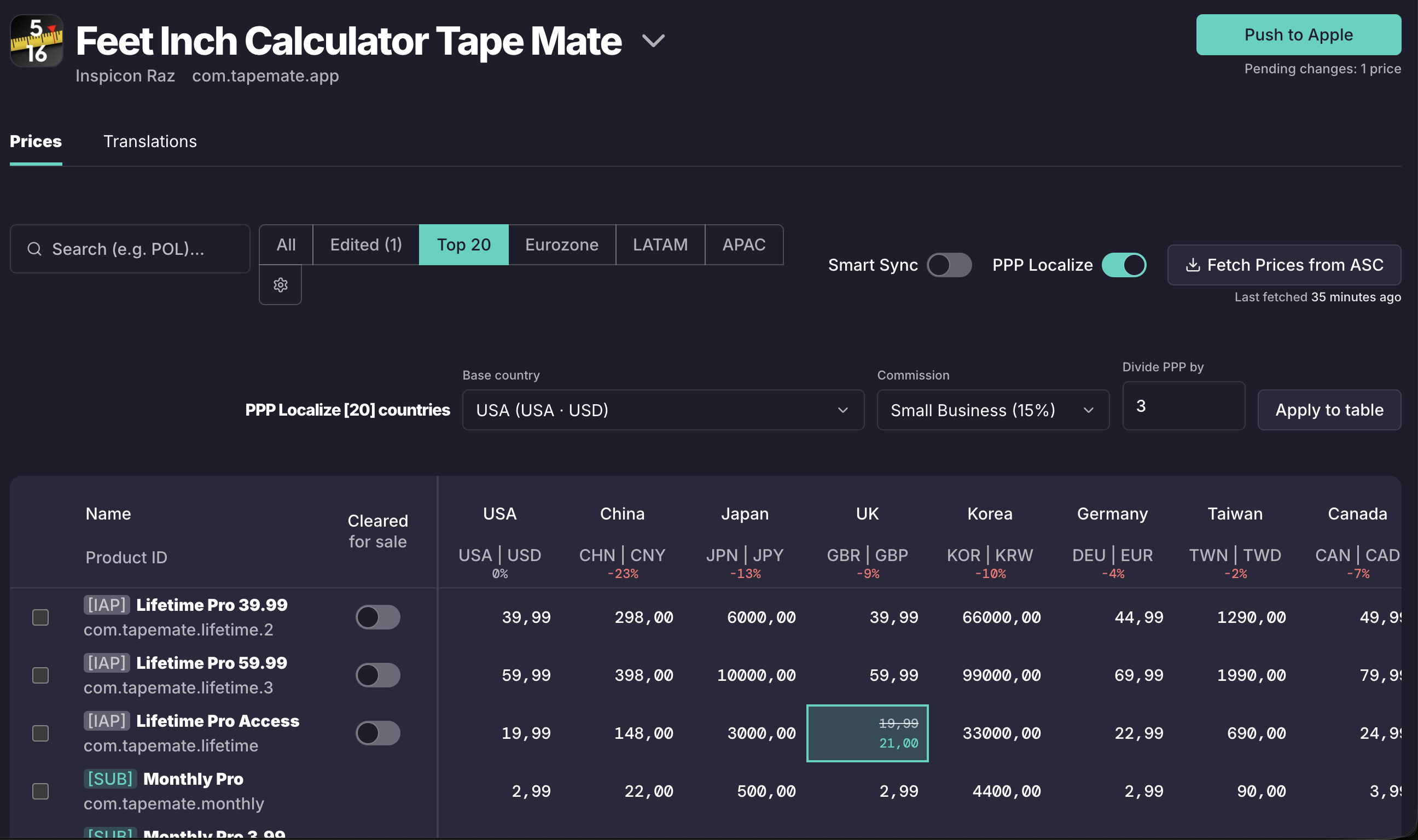Image resolution: width=1418 pixels, height=840 pixels.
Task: Switch to the Translations tab
Action: (150, 141)
